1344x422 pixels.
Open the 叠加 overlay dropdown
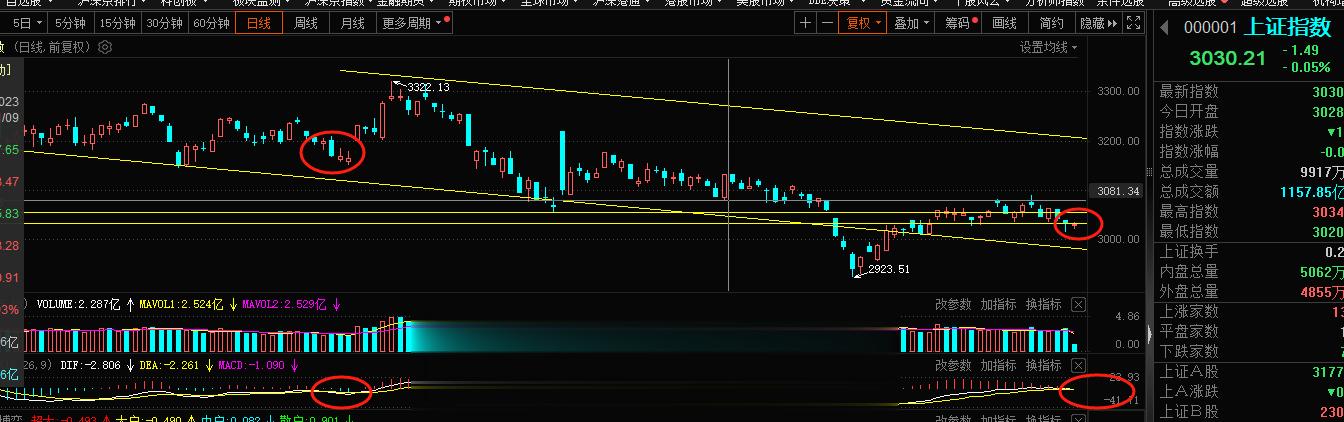tap(911, 23)
